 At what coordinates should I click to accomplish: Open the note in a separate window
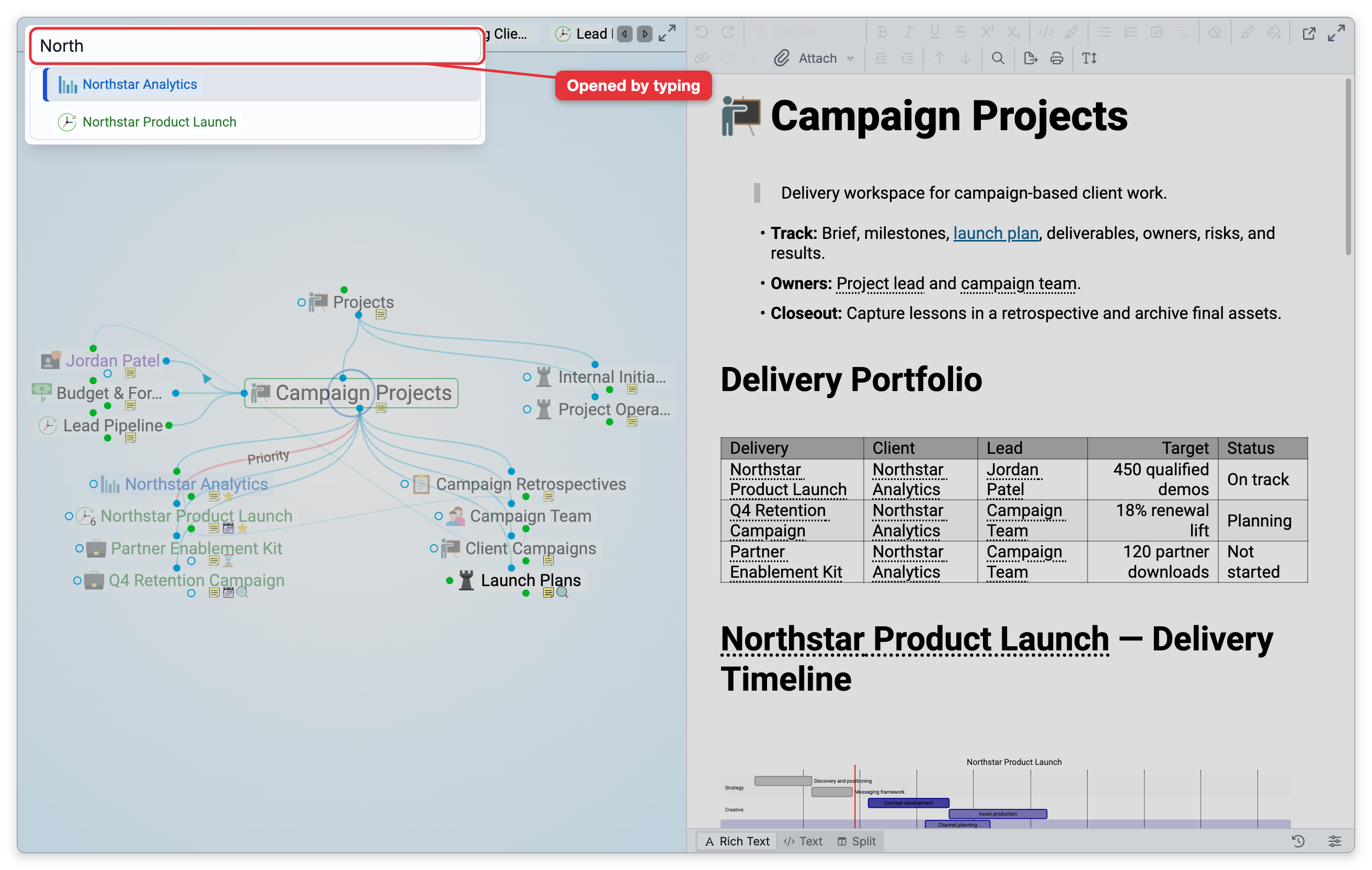pyautogui.click(x=1309, y=33)
